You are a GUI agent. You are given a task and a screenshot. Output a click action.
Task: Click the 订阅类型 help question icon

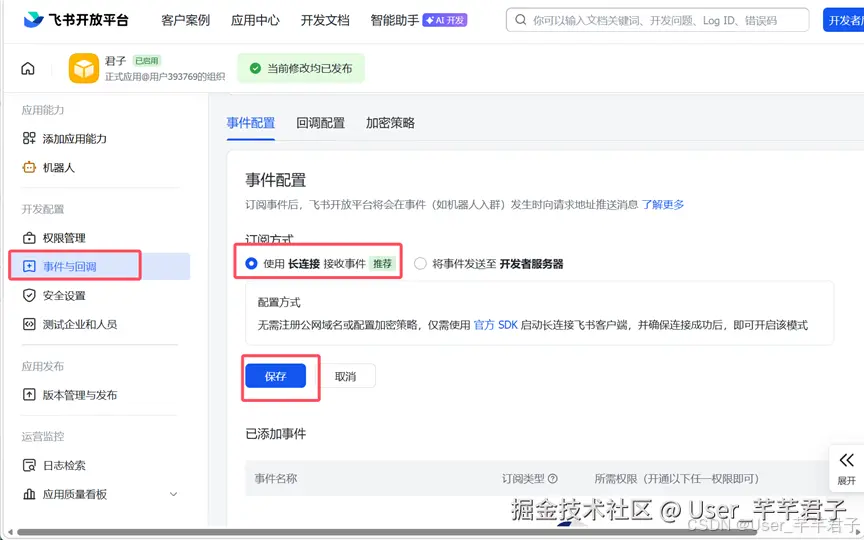[553, 478]
